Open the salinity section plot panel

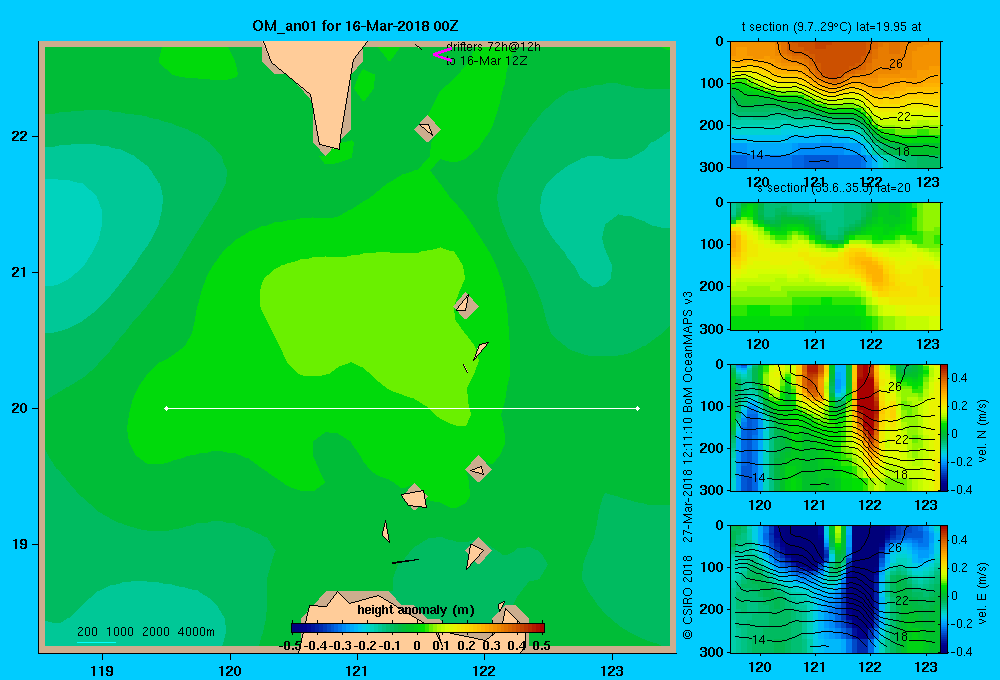pyautogui.click(x=835, y=266)
